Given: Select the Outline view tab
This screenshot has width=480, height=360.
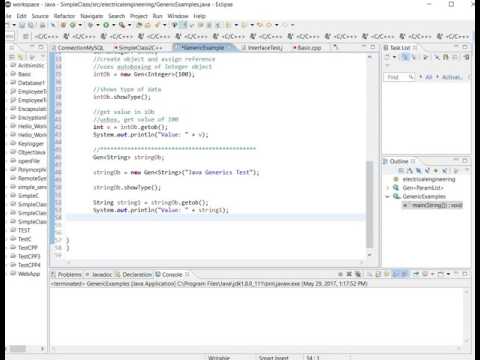Looking at the screenshot, I should coord(399,161).
